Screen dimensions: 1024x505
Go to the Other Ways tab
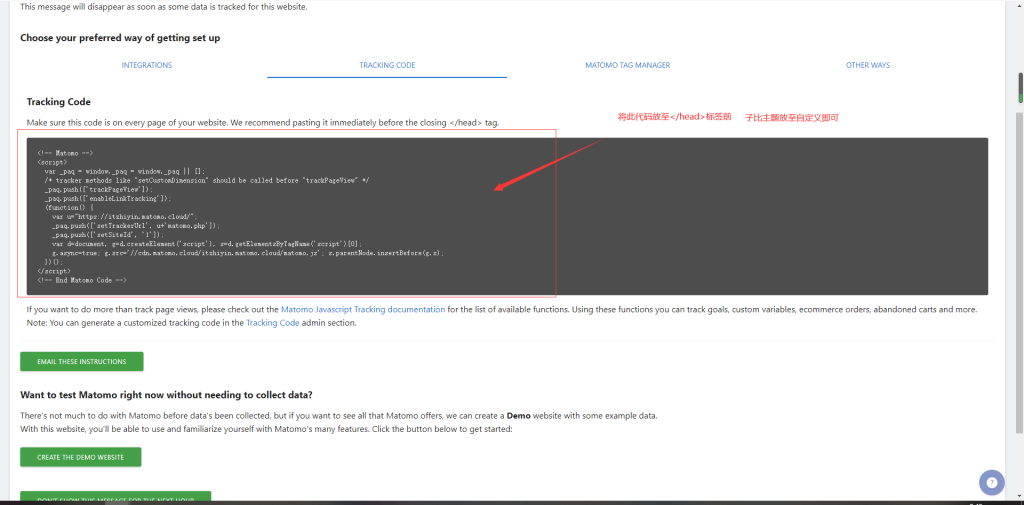[x=867, y=65]
